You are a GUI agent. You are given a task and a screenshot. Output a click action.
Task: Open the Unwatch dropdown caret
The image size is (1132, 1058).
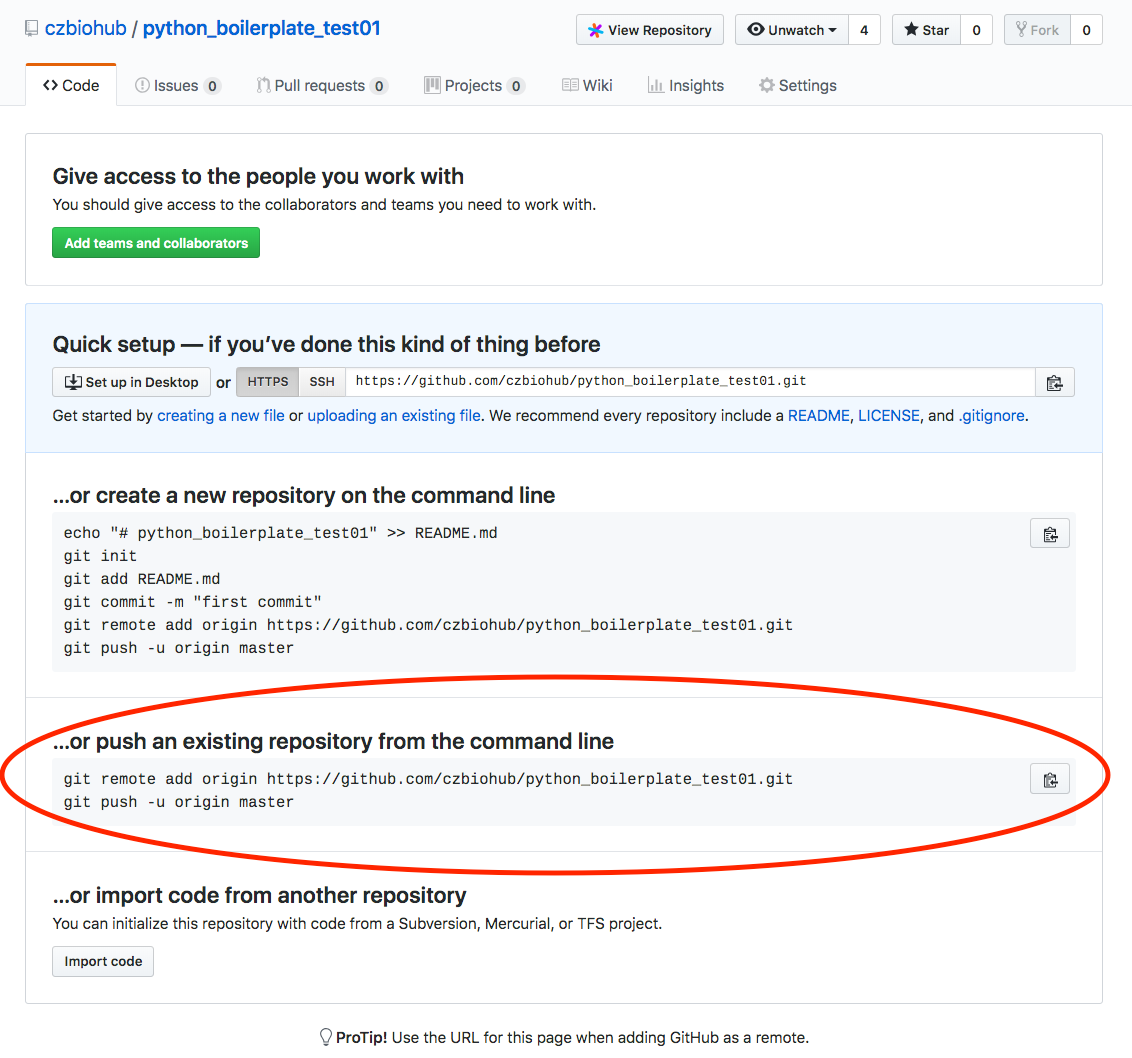[x=832, y=30]
